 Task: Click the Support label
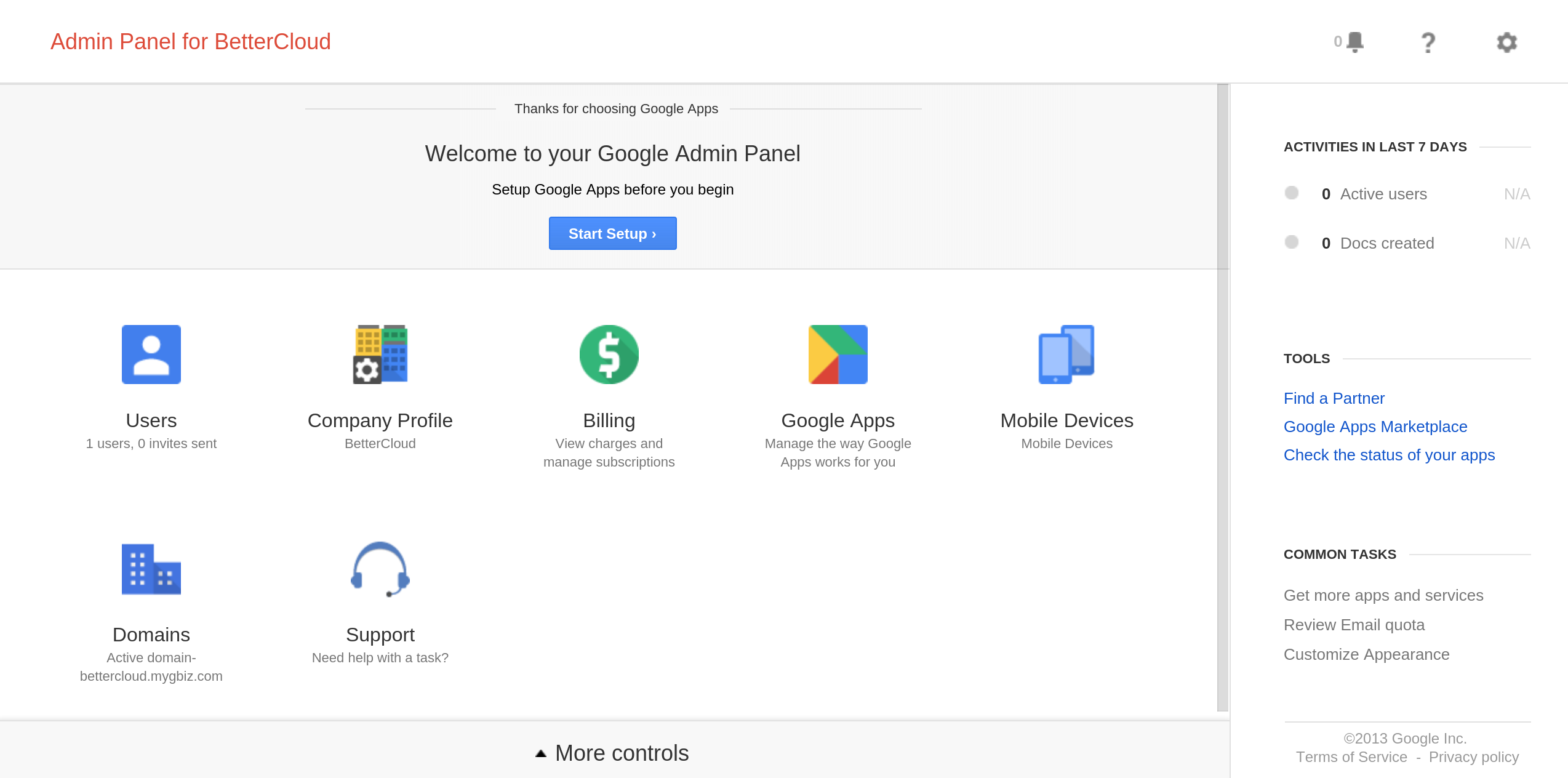click(380, 635)
